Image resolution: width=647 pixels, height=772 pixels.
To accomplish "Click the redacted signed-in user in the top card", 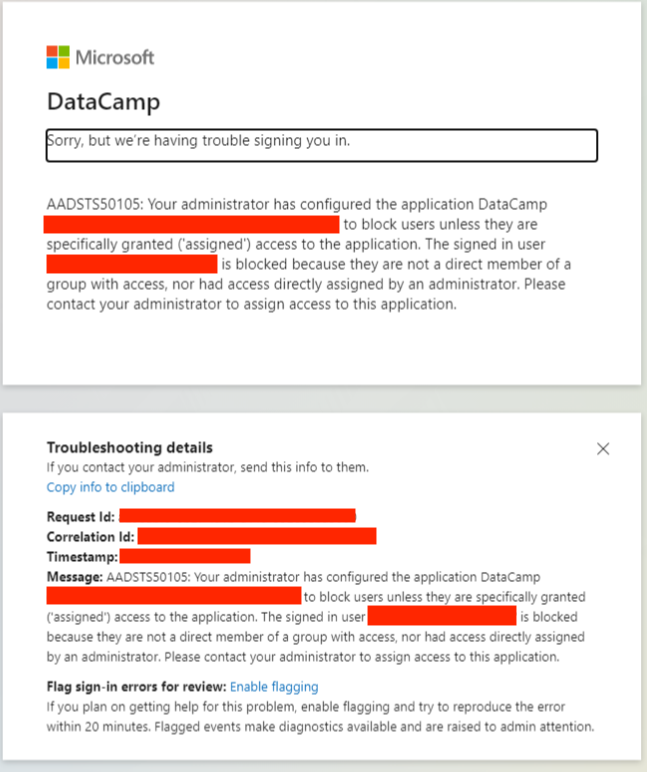I will (132, 264).
